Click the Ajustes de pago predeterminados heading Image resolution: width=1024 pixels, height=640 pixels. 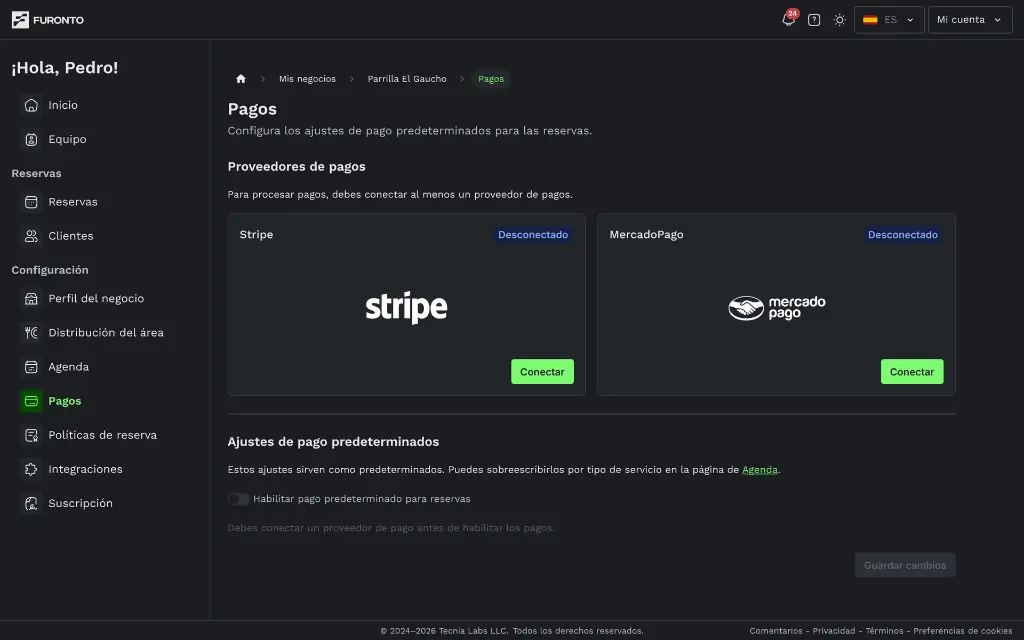[x=333, y=442]
